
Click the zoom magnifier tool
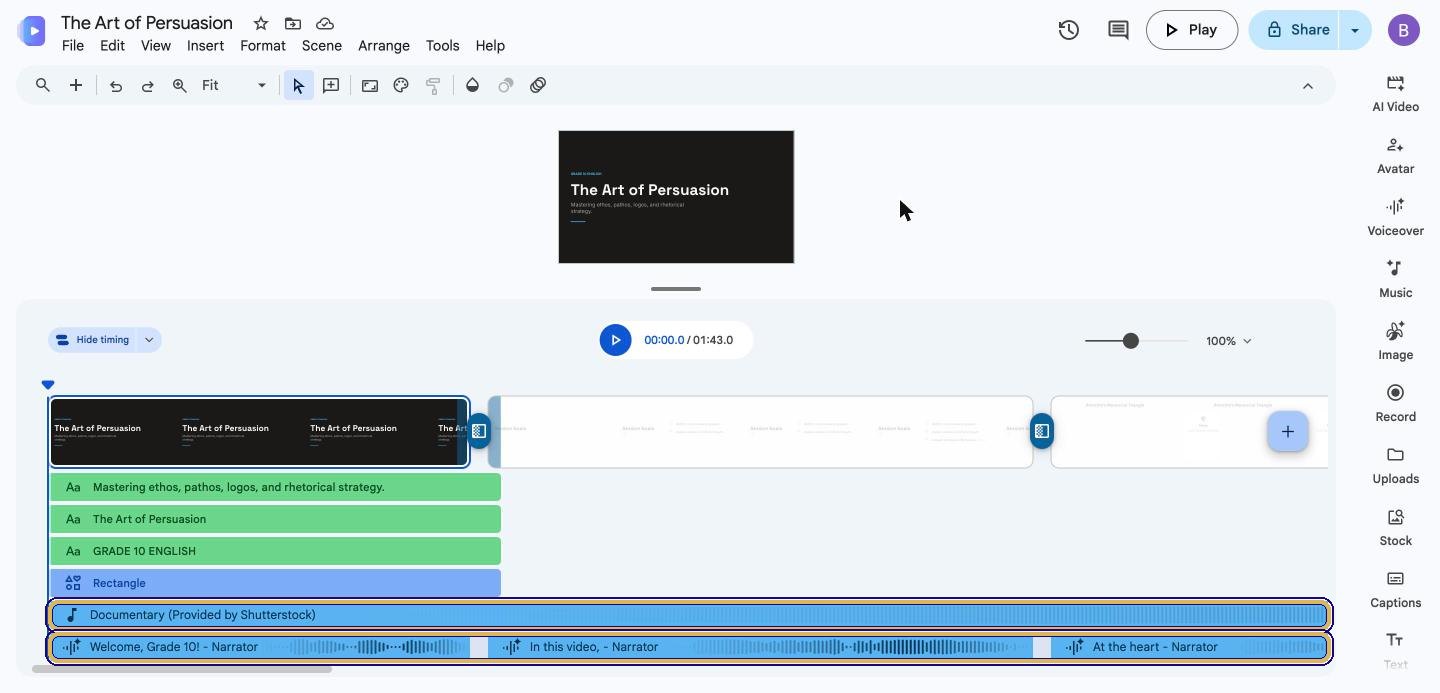pos(180,86)
